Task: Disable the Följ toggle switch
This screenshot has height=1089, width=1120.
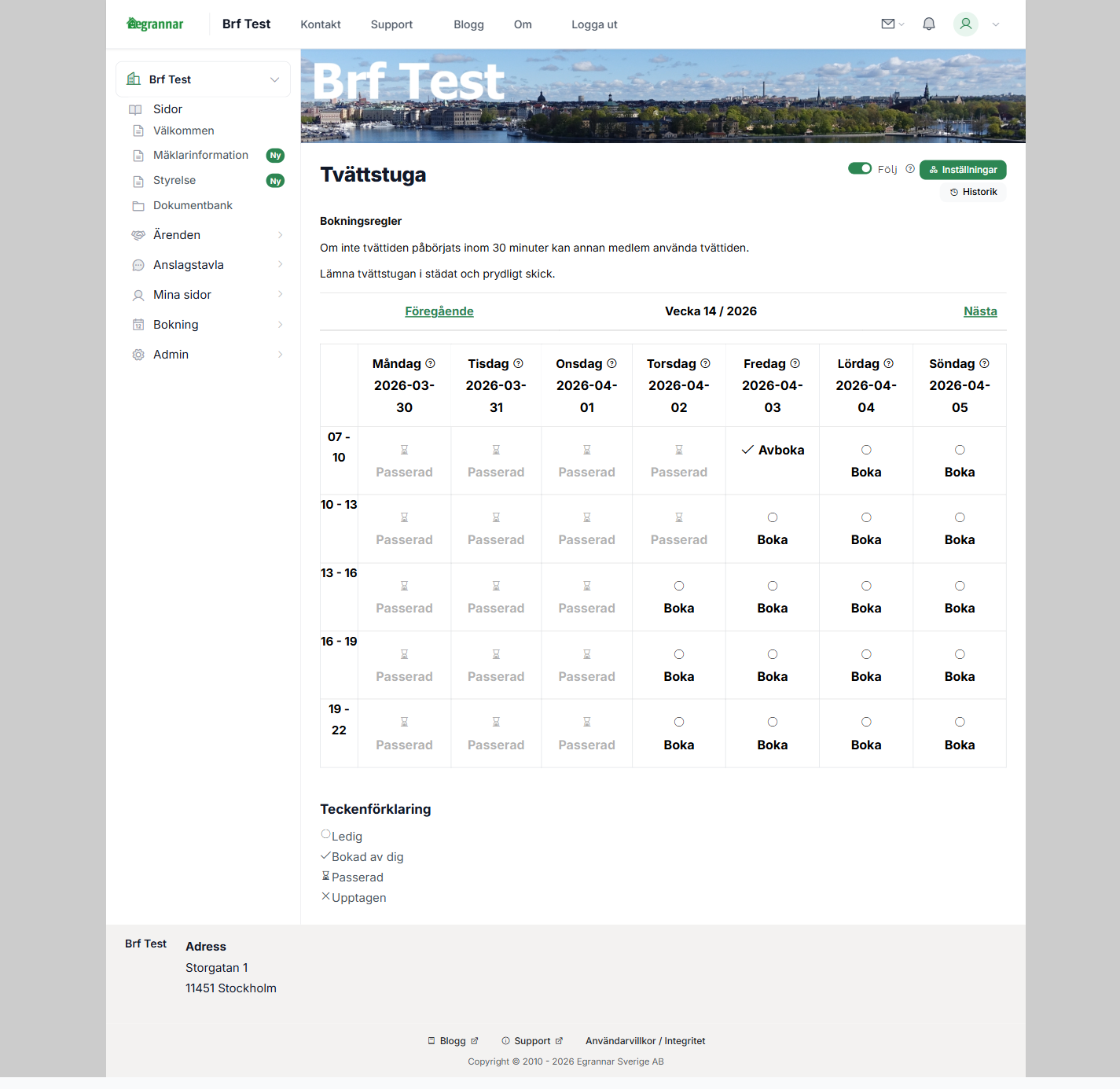Action: tap(860, 168)
